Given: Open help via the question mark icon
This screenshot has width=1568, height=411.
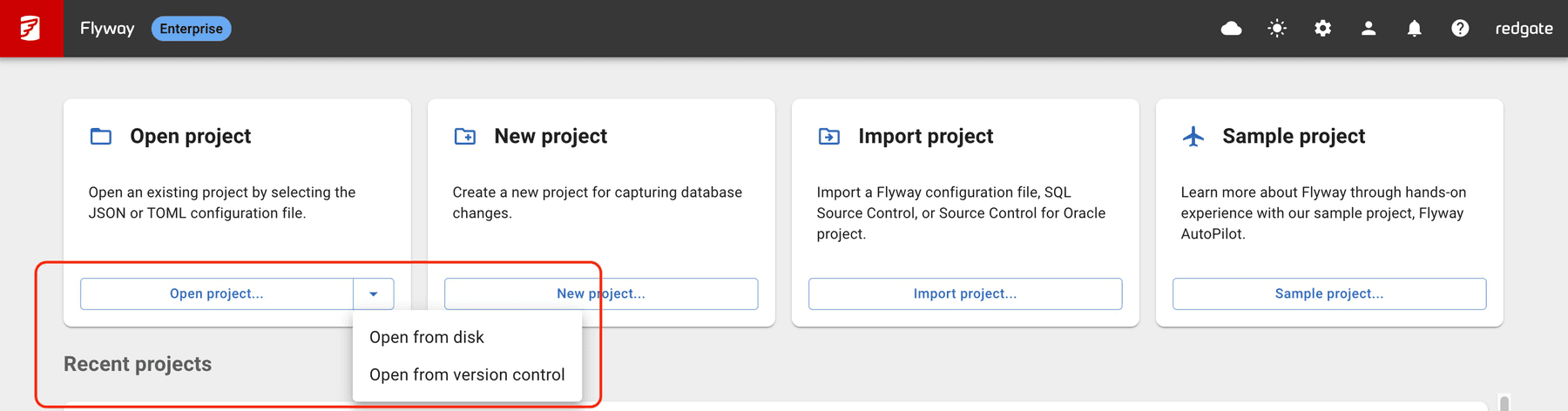Looking at the screenshot, I should (1460, 29).
